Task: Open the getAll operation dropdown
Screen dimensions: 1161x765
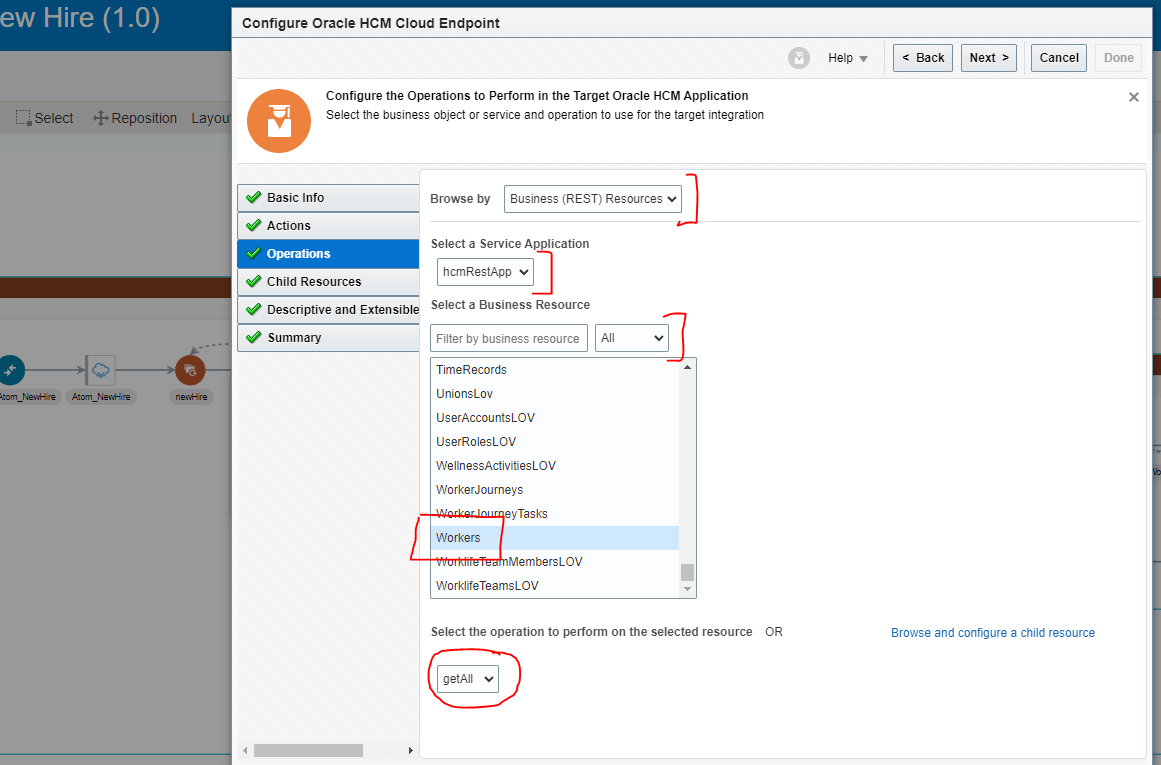Action: [467, 678]
